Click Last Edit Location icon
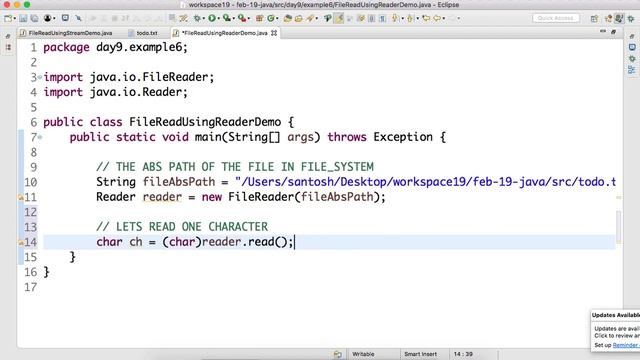Viewport: 640px width, 360px height. (426, 18)
